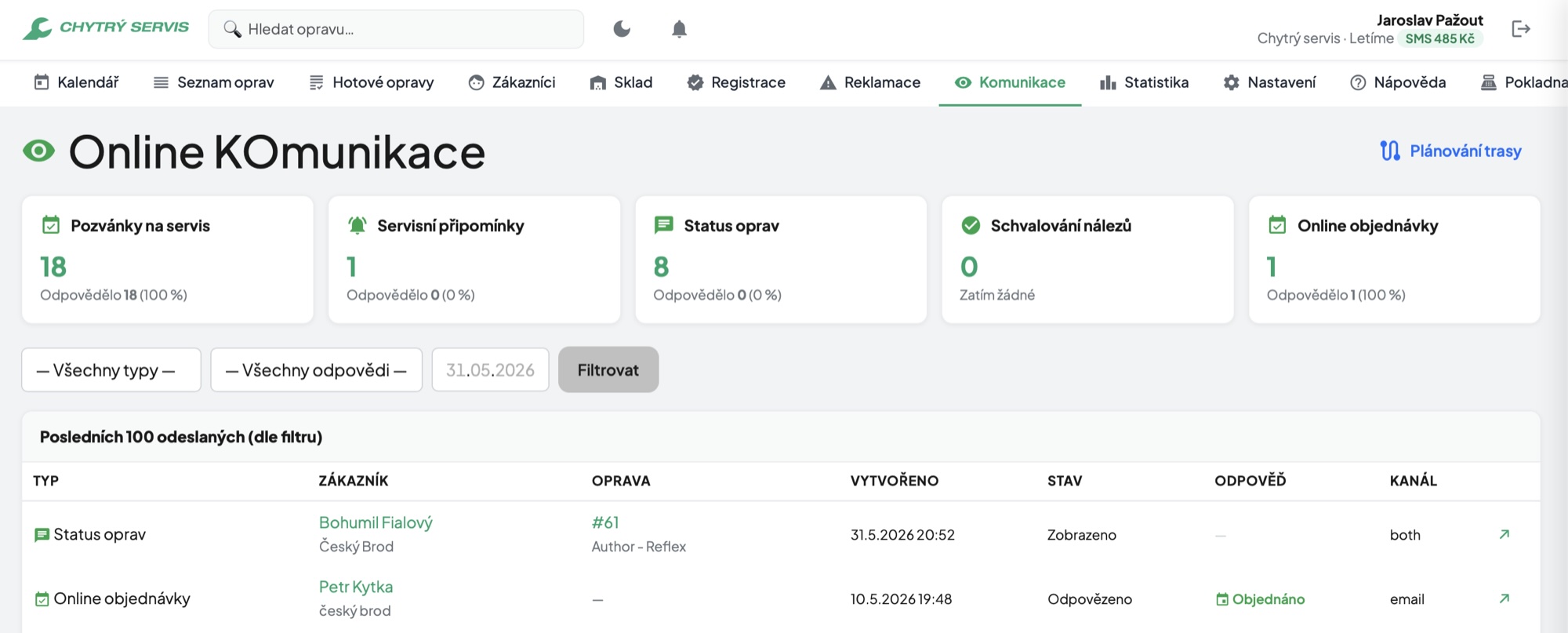Screen dimensions: 1568x633
Task: Toggle dark mode moon icon
Action: point(622,29)
